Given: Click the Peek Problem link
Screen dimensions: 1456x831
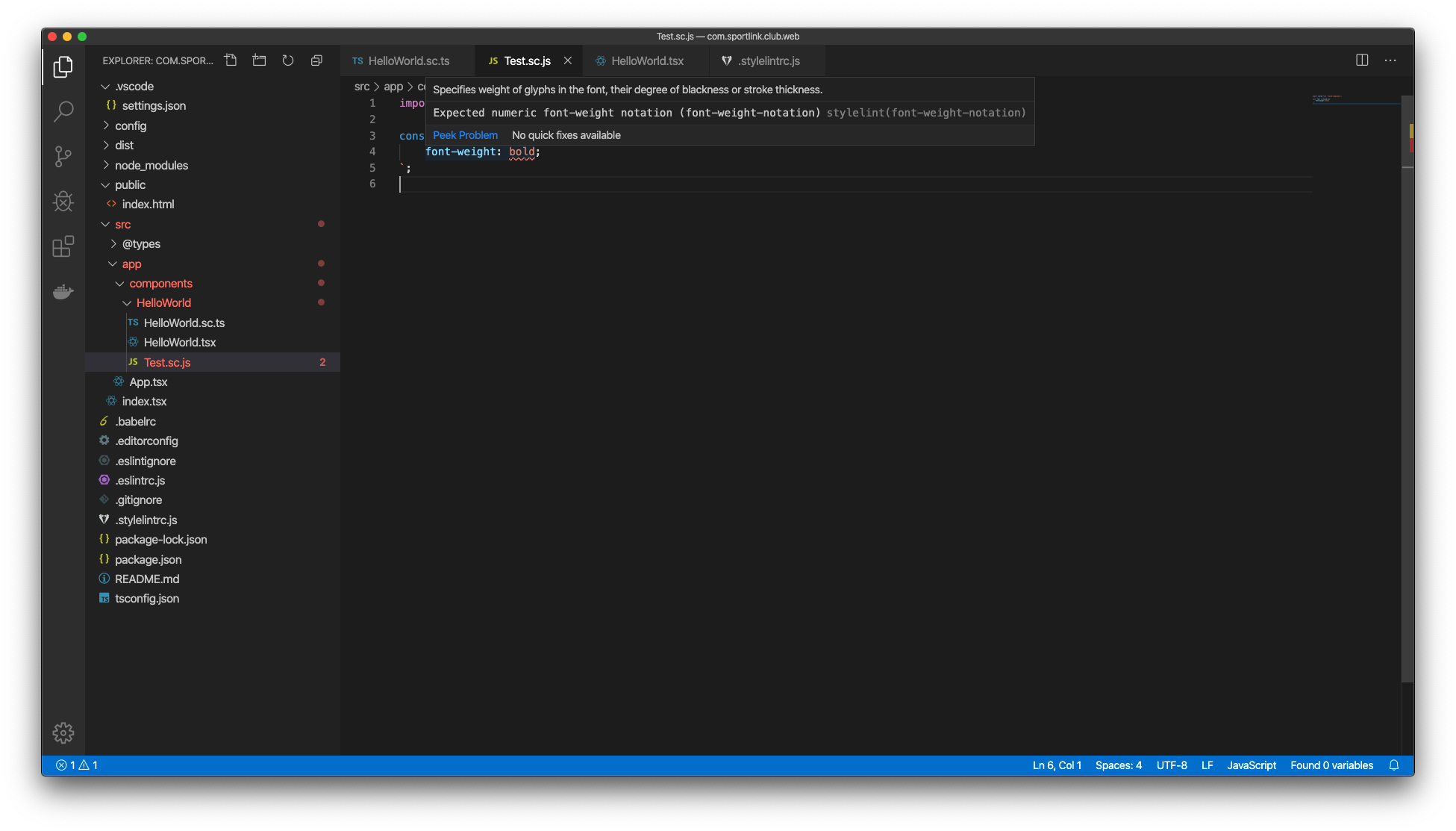Looking at the screenshot, I should pos(465,135).
